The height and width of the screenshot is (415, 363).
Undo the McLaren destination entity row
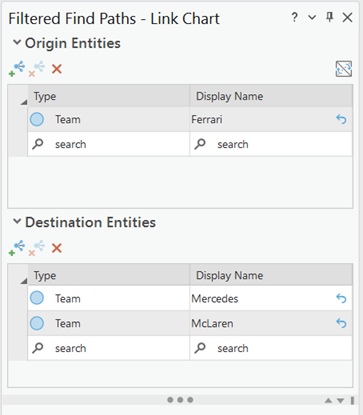(341, 323)
